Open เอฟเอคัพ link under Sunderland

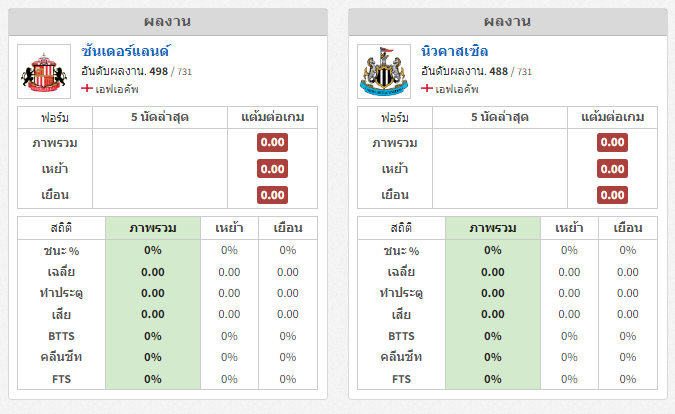coord(117,89)
